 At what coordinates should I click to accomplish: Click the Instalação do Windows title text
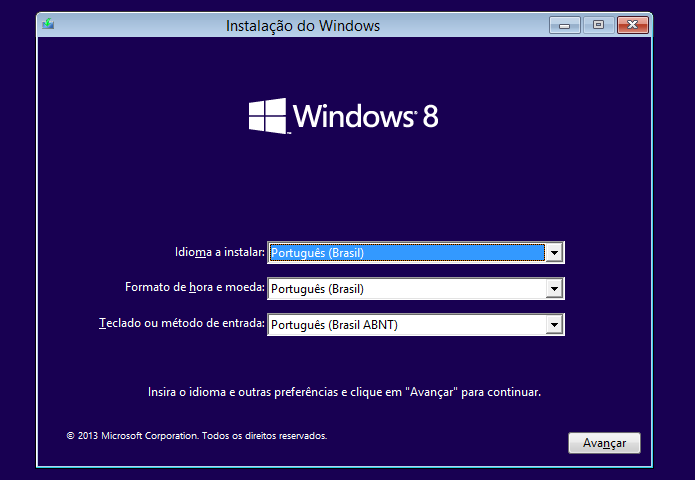pos(303,26)
